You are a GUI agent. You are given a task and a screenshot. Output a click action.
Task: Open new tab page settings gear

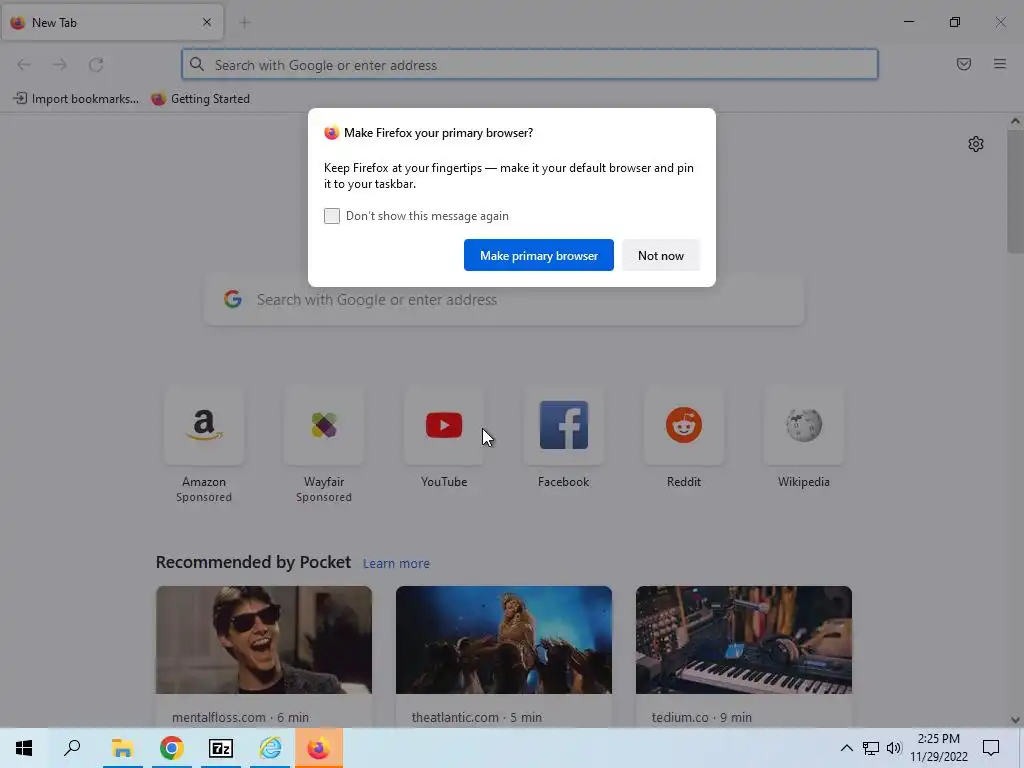tap(976, 144)
